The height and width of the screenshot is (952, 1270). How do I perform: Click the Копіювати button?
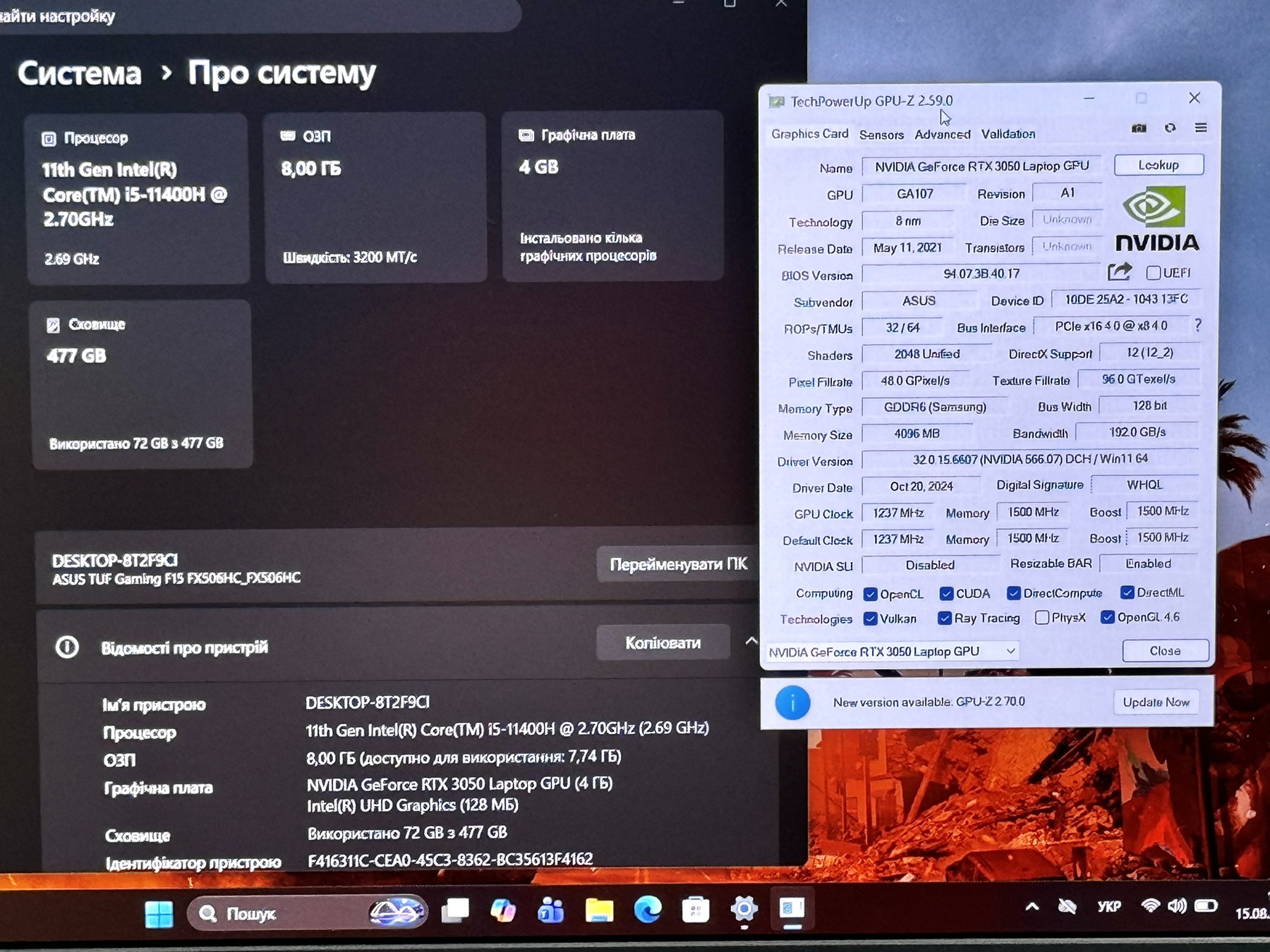click(x=663, y=642)
